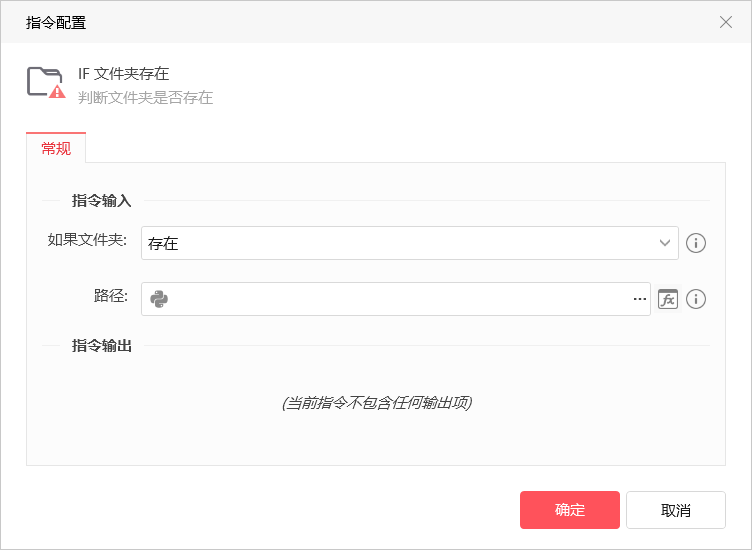Click the 判断文件夹是否存在 description text
Image resolution: width=752 pixels, height=550 pixels.
tap(145, 98)
